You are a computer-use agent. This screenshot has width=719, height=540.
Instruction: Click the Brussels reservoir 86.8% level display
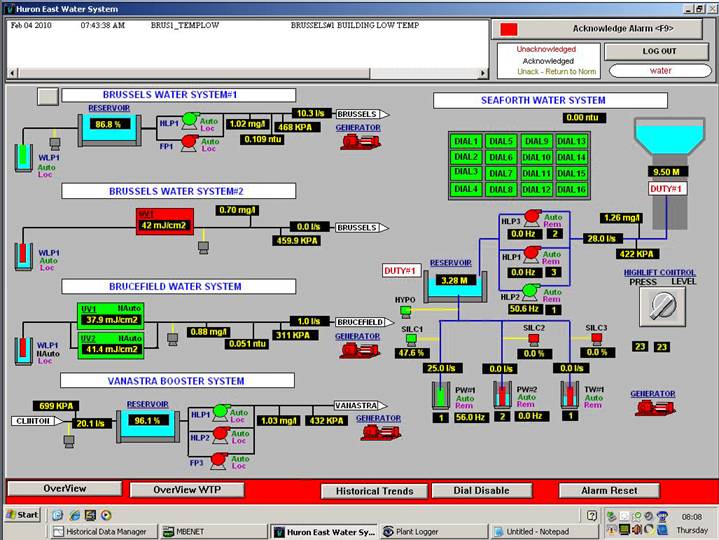[105, 124]
